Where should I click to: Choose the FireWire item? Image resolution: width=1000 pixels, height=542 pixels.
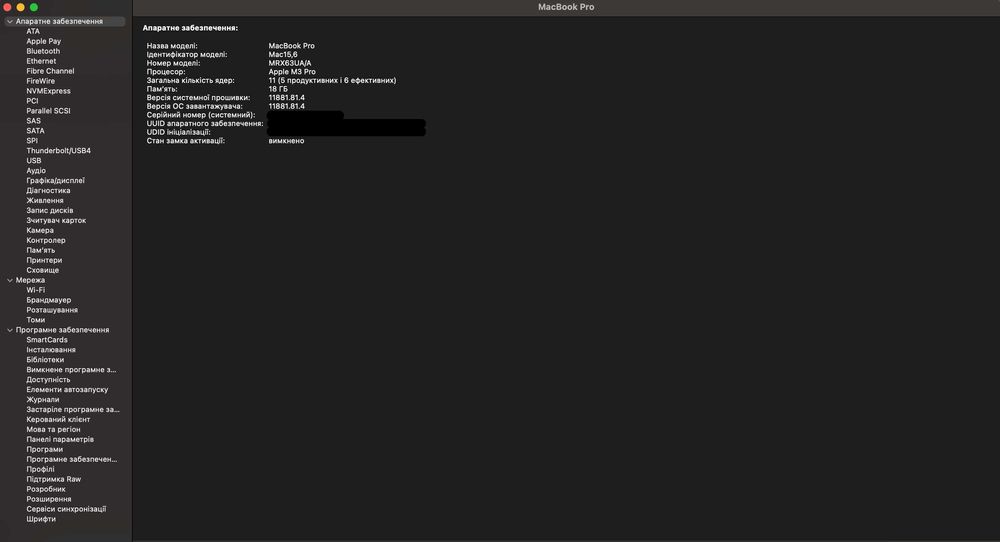click(x=41, y=81)
